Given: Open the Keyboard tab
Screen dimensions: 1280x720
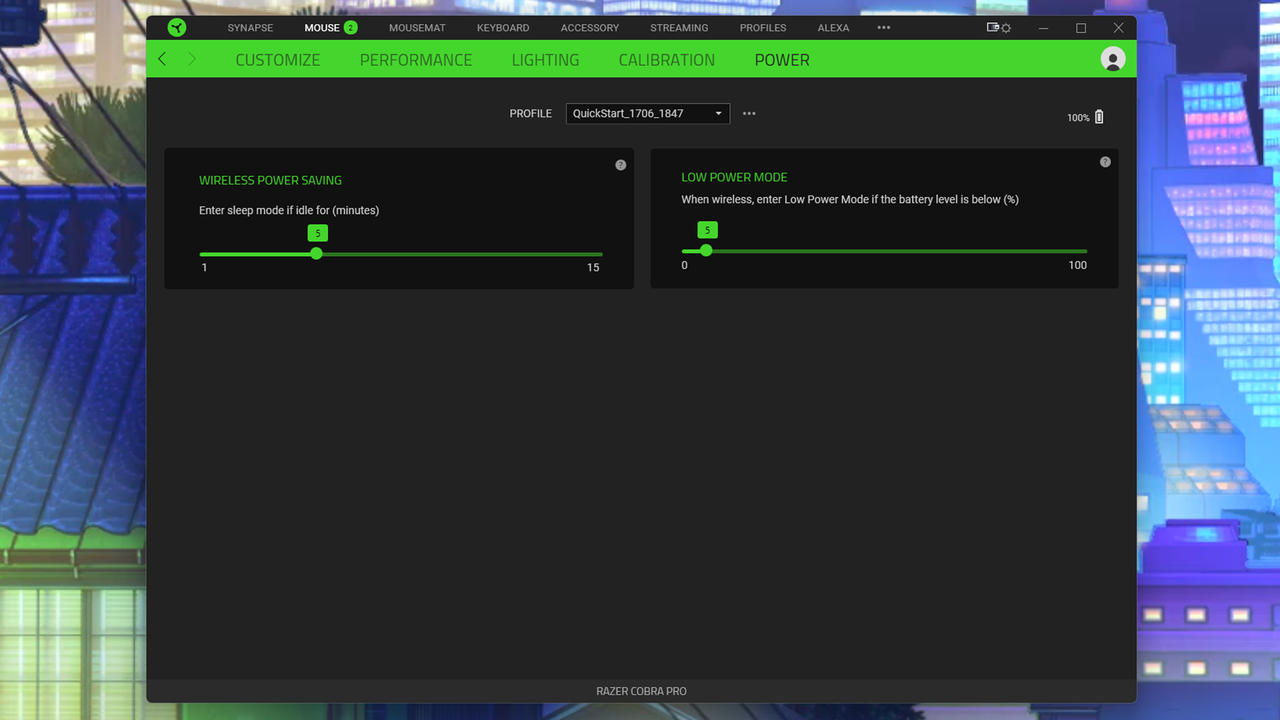Looking at the screenshot, I should point(503,28).
